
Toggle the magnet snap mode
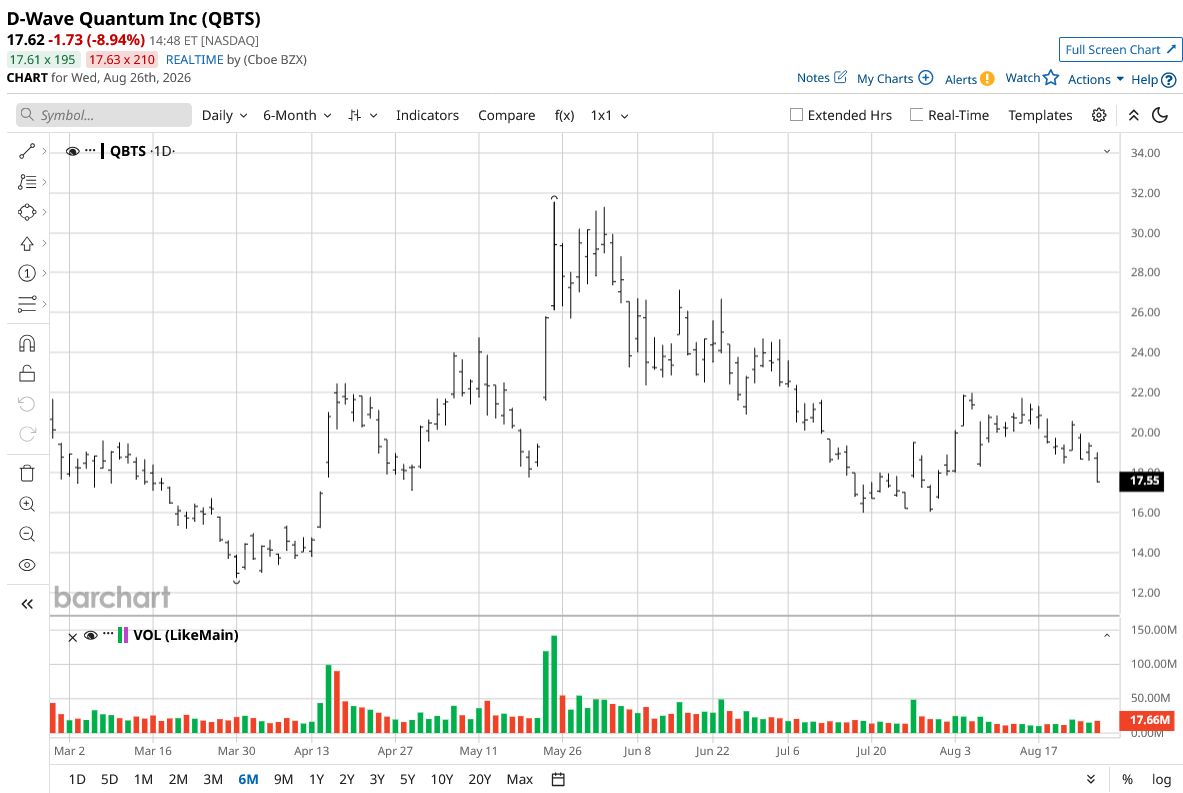pyautogui.click(x=27, y=344)
